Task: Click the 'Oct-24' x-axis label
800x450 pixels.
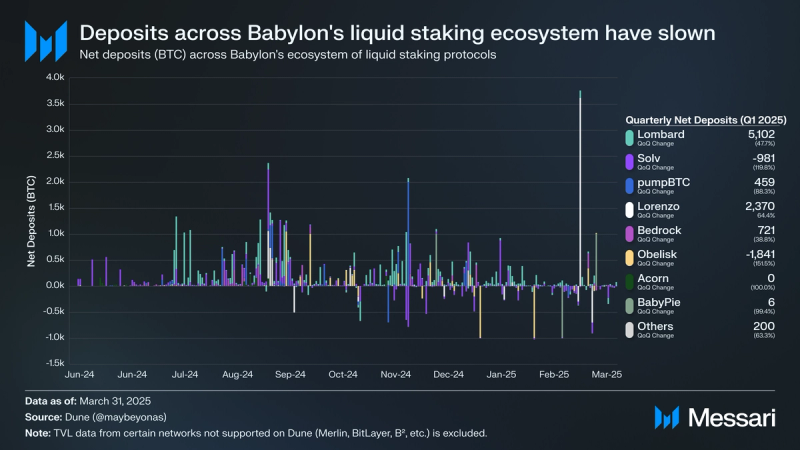Action: (x=343, y=374)
